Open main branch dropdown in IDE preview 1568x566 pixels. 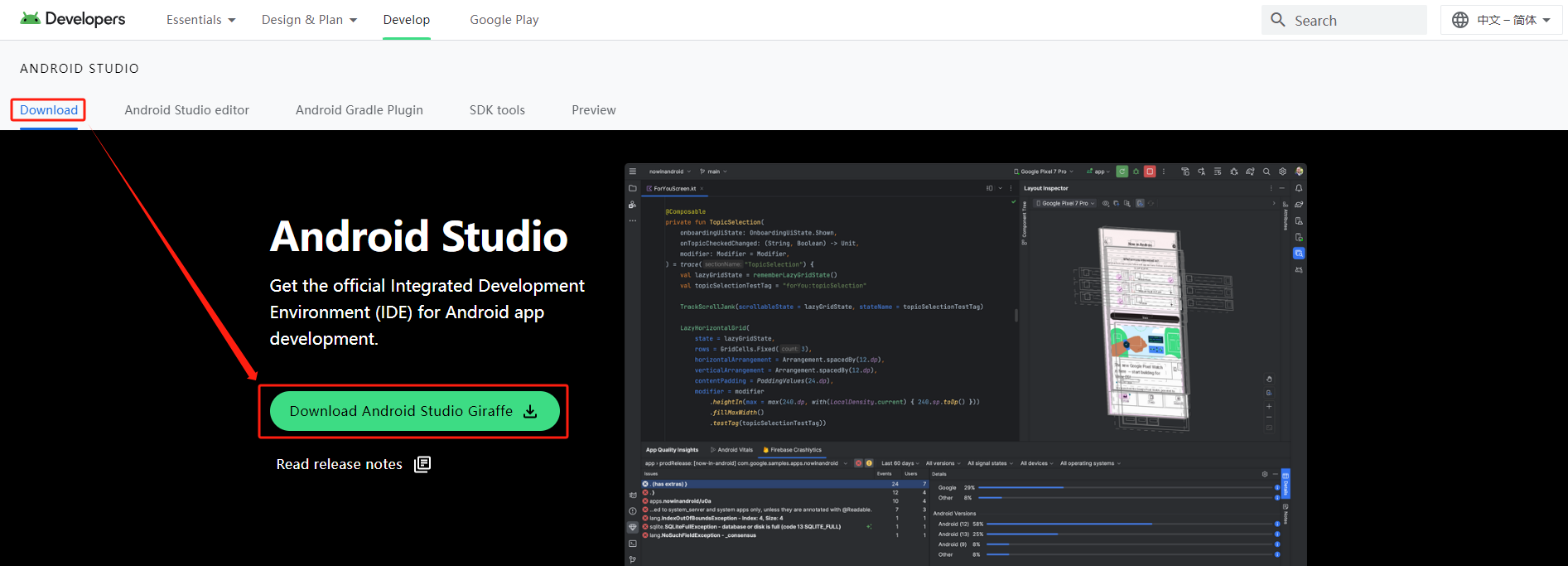coord(714,172)
